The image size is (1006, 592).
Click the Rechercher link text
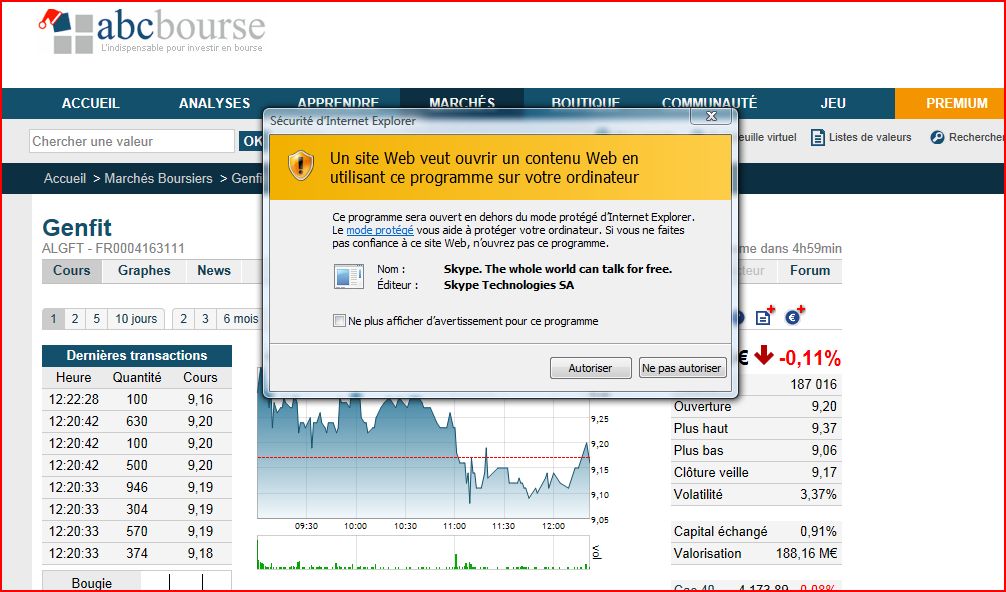click(976, 137)
